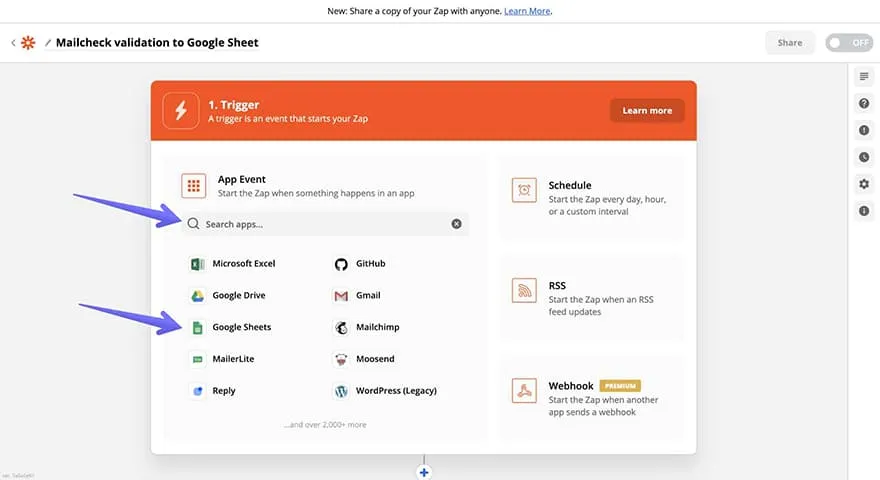The image size is (880, 480).
Task: Open the Learn More link in banner
Action: click(x=527, y=11)
